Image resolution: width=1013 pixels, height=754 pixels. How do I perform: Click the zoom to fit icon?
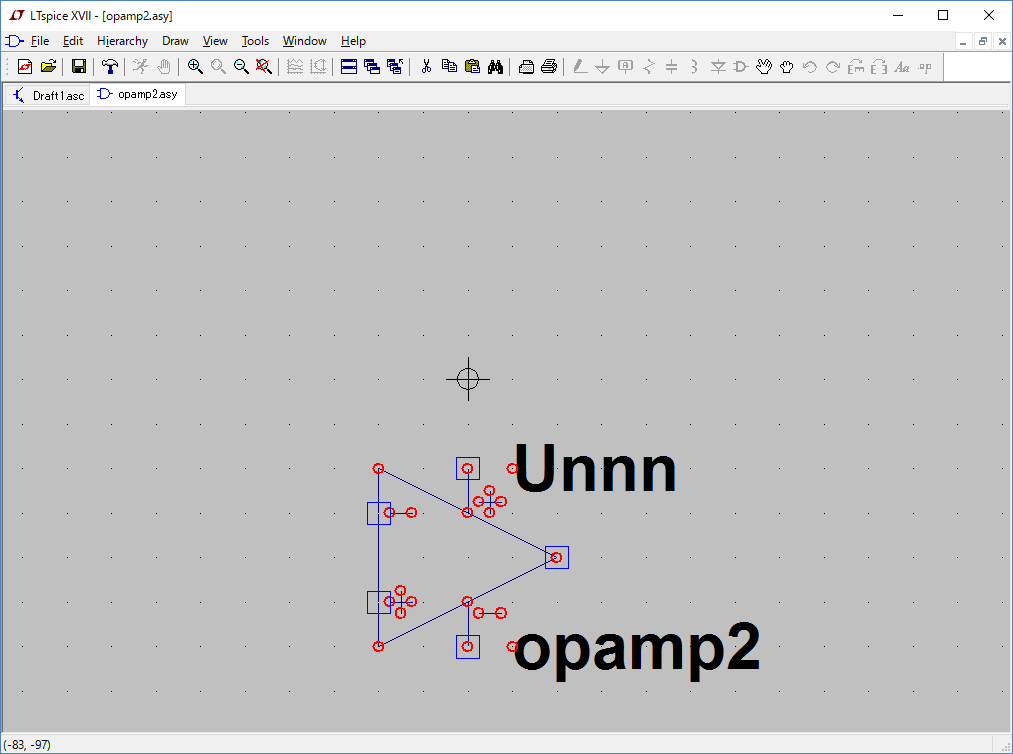[263, 67]
